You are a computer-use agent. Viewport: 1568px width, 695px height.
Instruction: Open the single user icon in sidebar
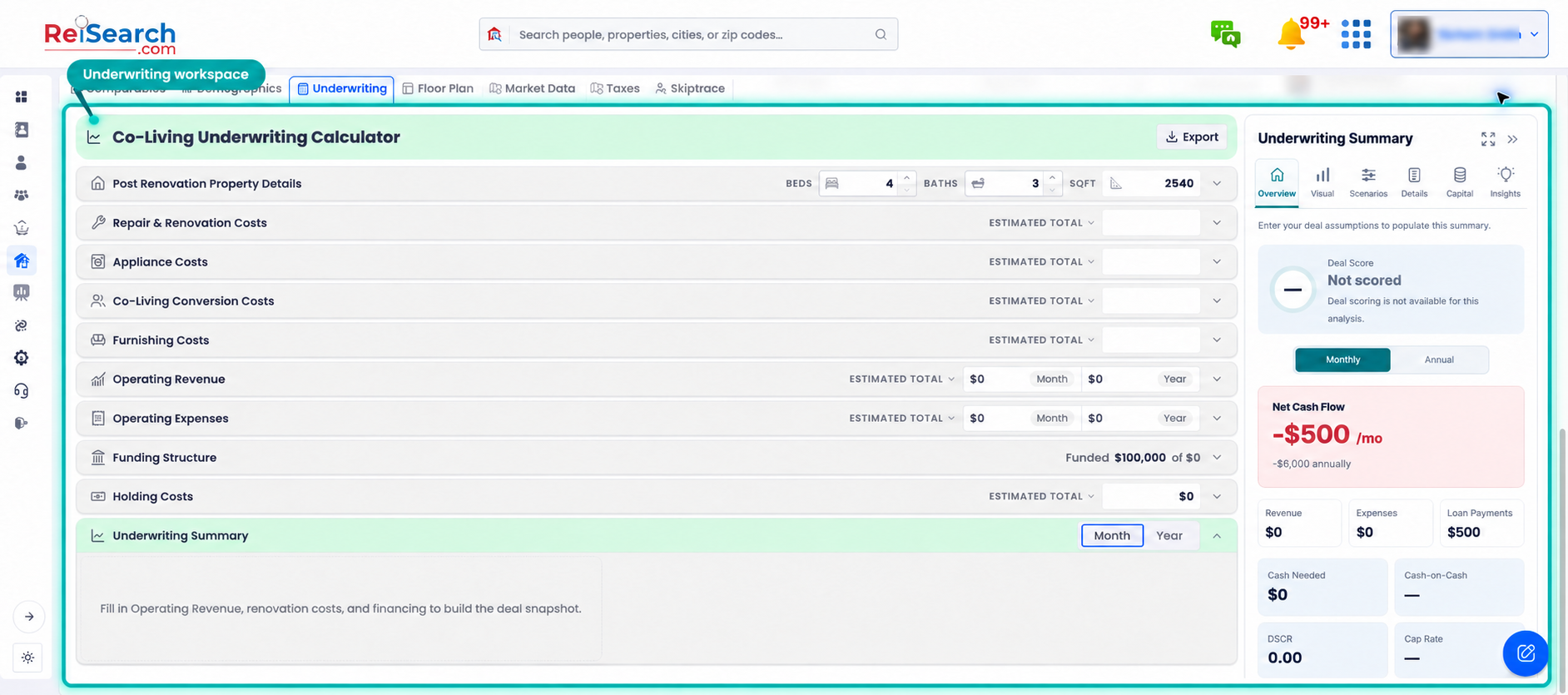point(22,163)
